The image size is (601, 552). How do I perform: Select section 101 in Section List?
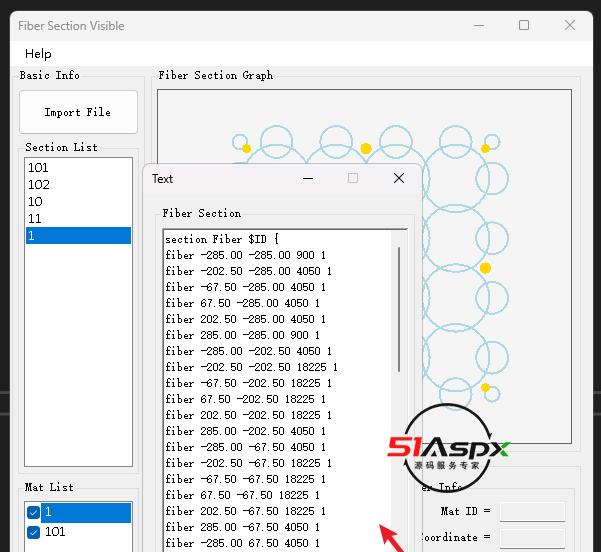tap(78, 168)
